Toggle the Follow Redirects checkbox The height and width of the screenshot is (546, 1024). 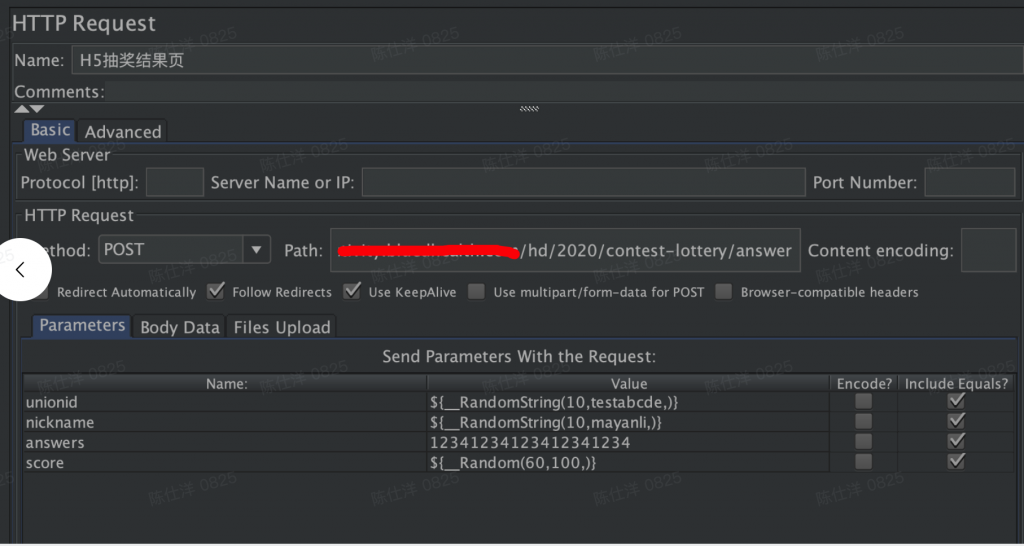coord(216,292)
